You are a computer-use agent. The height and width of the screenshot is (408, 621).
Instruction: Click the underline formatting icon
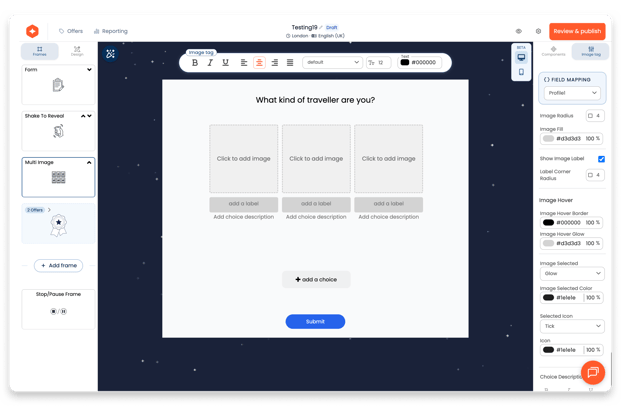[225, 63]
